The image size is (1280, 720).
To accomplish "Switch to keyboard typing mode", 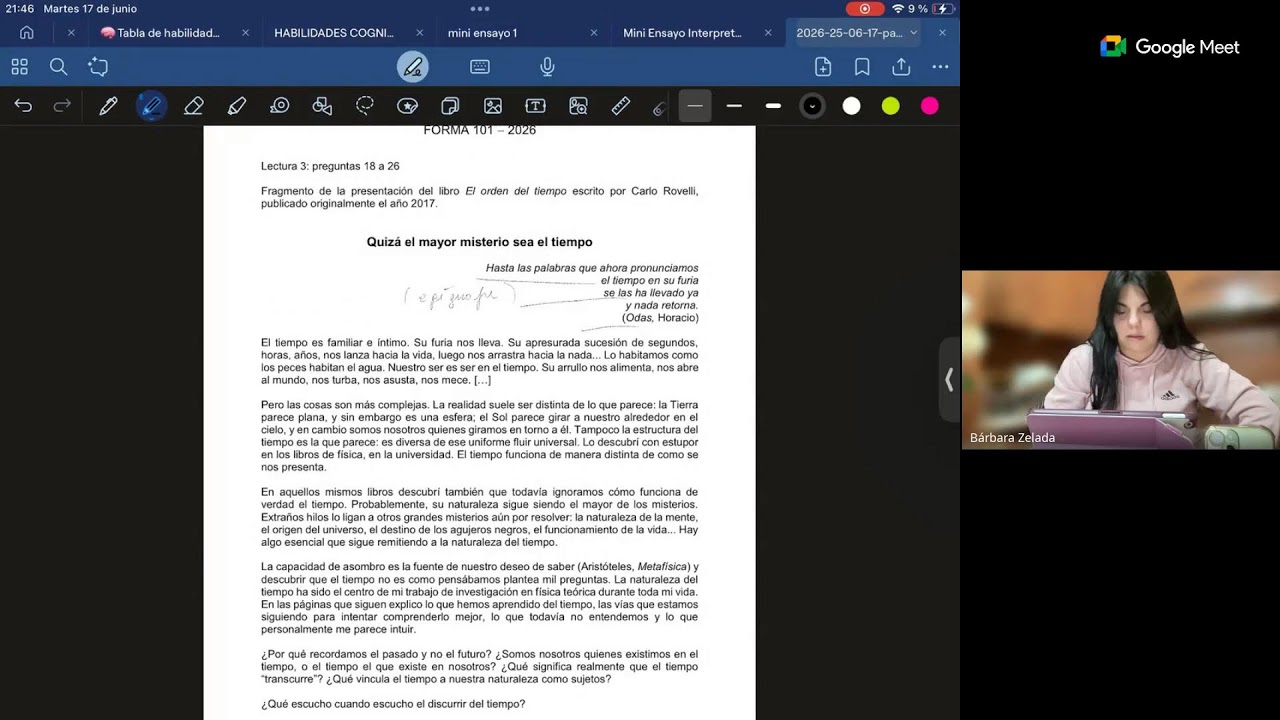I will 480,67.
